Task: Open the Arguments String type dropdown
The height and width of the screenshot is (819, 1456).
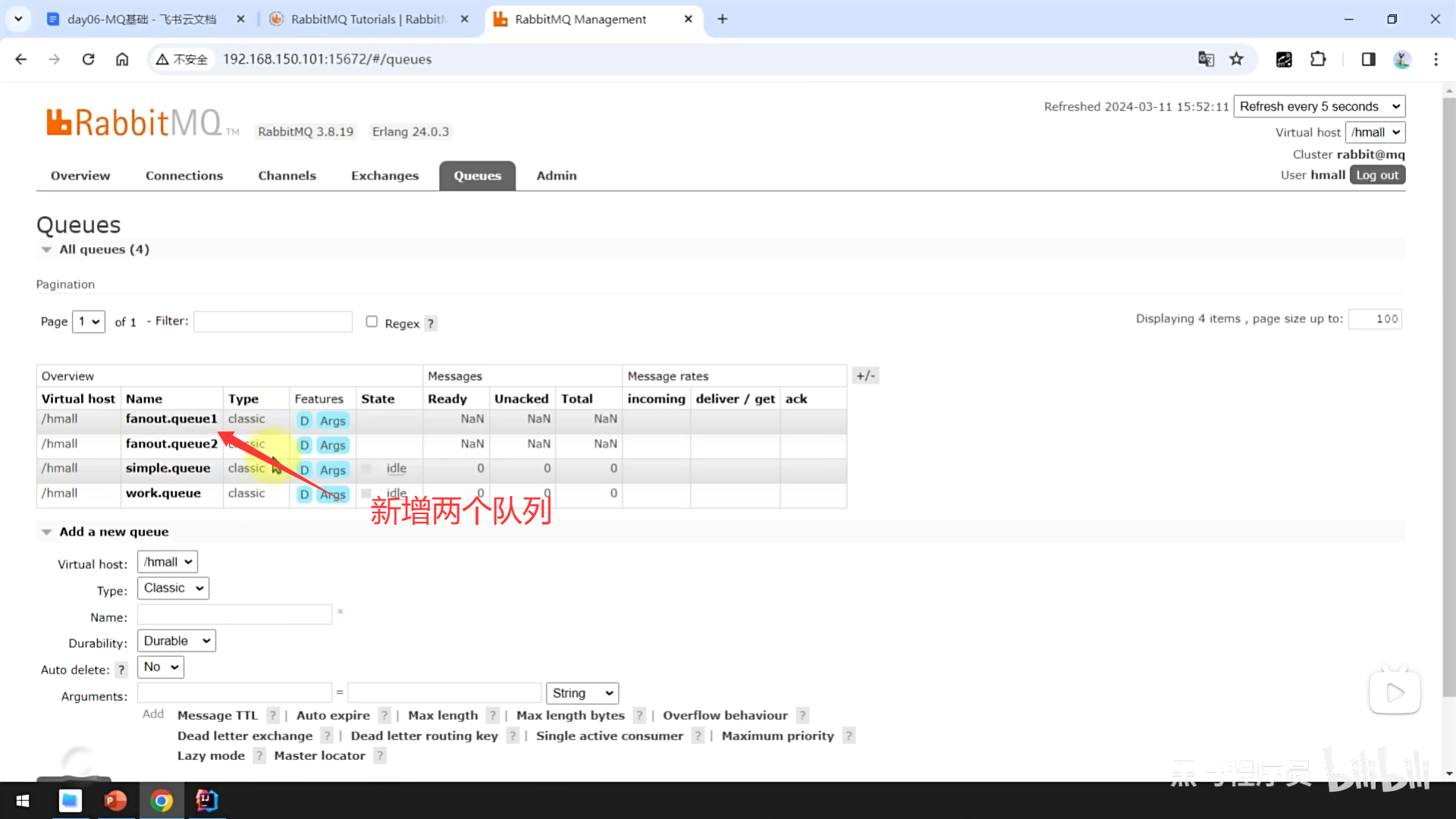Action: coord(582,694)
